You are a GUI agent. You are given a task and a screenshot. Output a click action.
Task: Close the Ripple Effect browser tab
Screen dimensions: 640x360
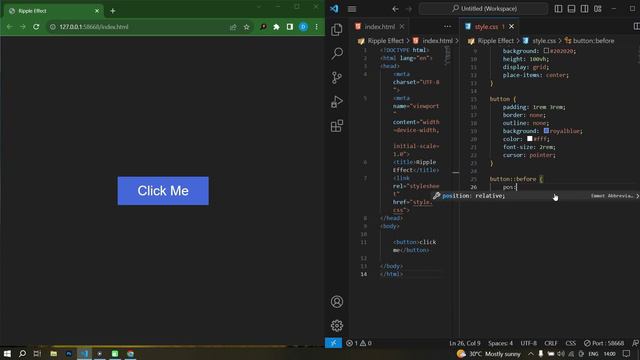click(97, 11)
